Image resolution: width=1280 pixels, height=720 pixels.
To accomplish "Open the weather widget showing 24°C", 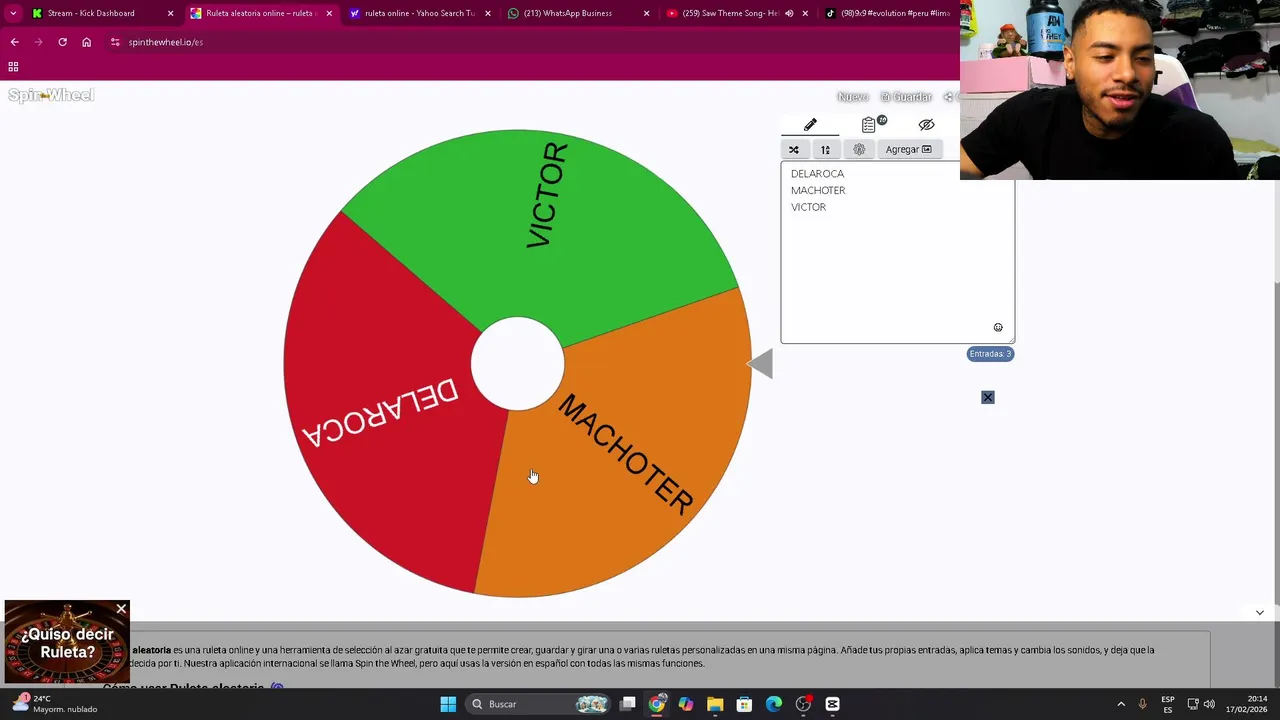I will pyautogui.click(x=55, y=704).
